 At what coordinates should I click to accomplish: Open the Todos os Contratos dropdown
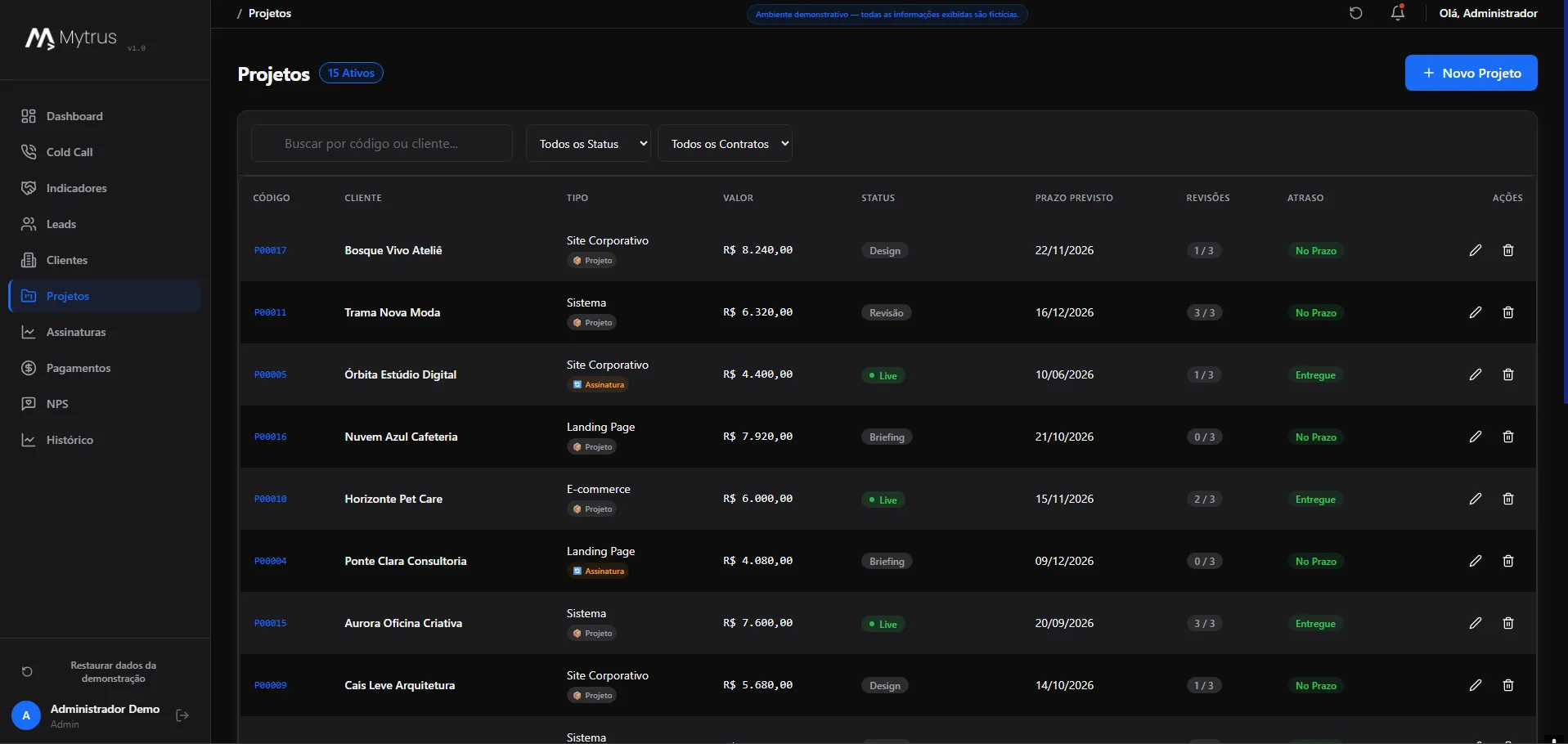coord(725,144)
